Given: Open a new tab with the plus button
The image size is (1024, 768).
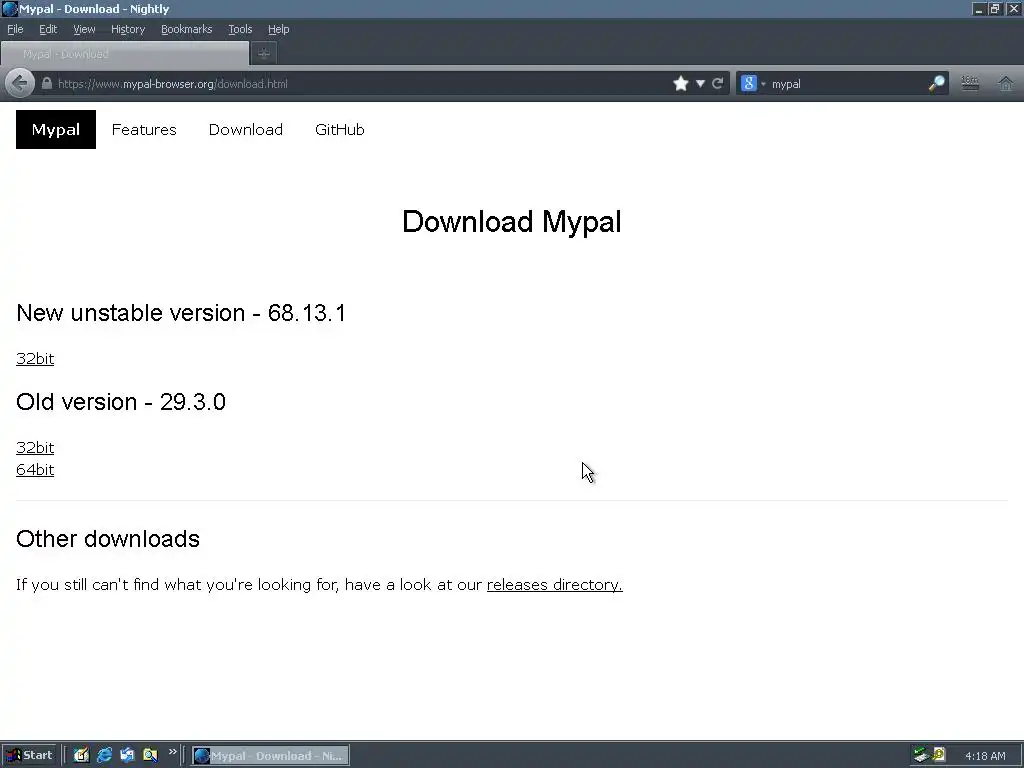Looking at the screenshot, I should pos(264,54).
